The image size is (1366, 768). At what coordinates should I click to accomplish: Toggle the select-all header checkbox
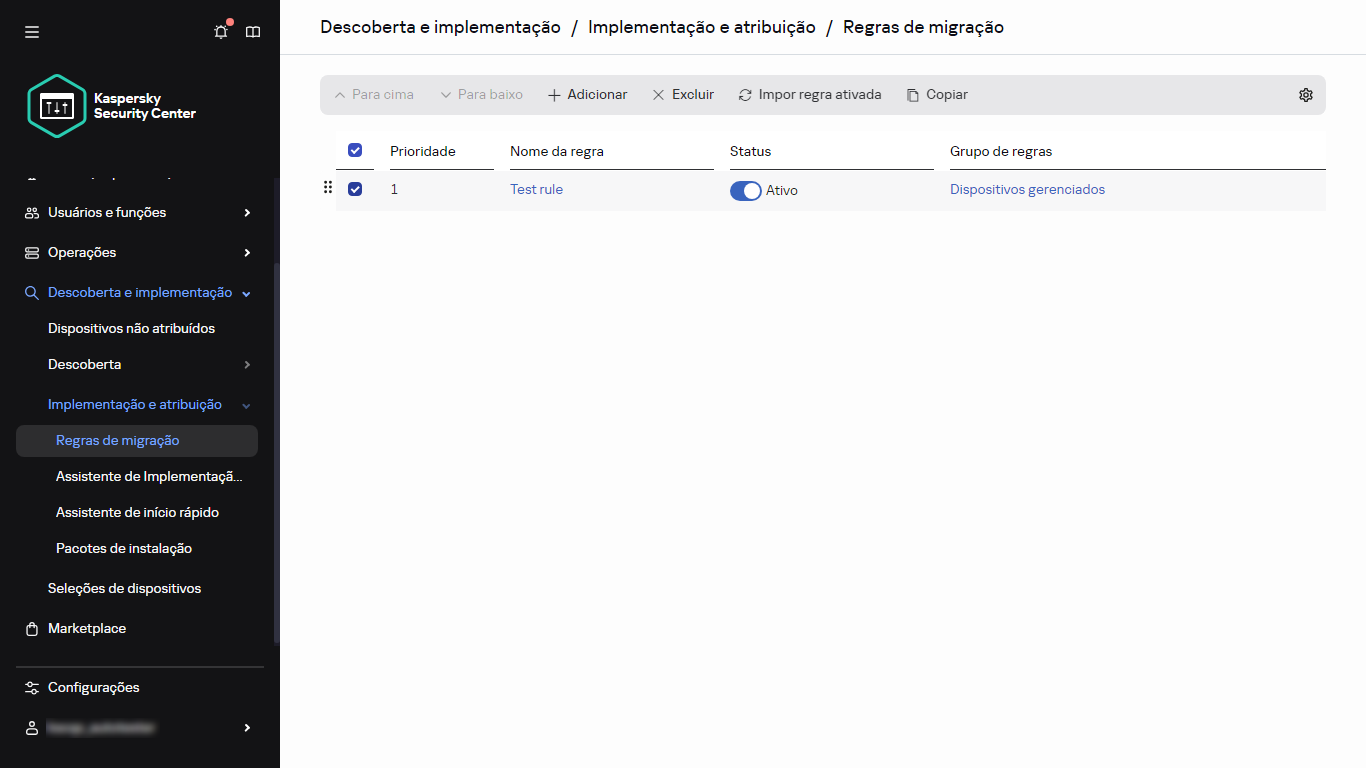tap(355, 150)
